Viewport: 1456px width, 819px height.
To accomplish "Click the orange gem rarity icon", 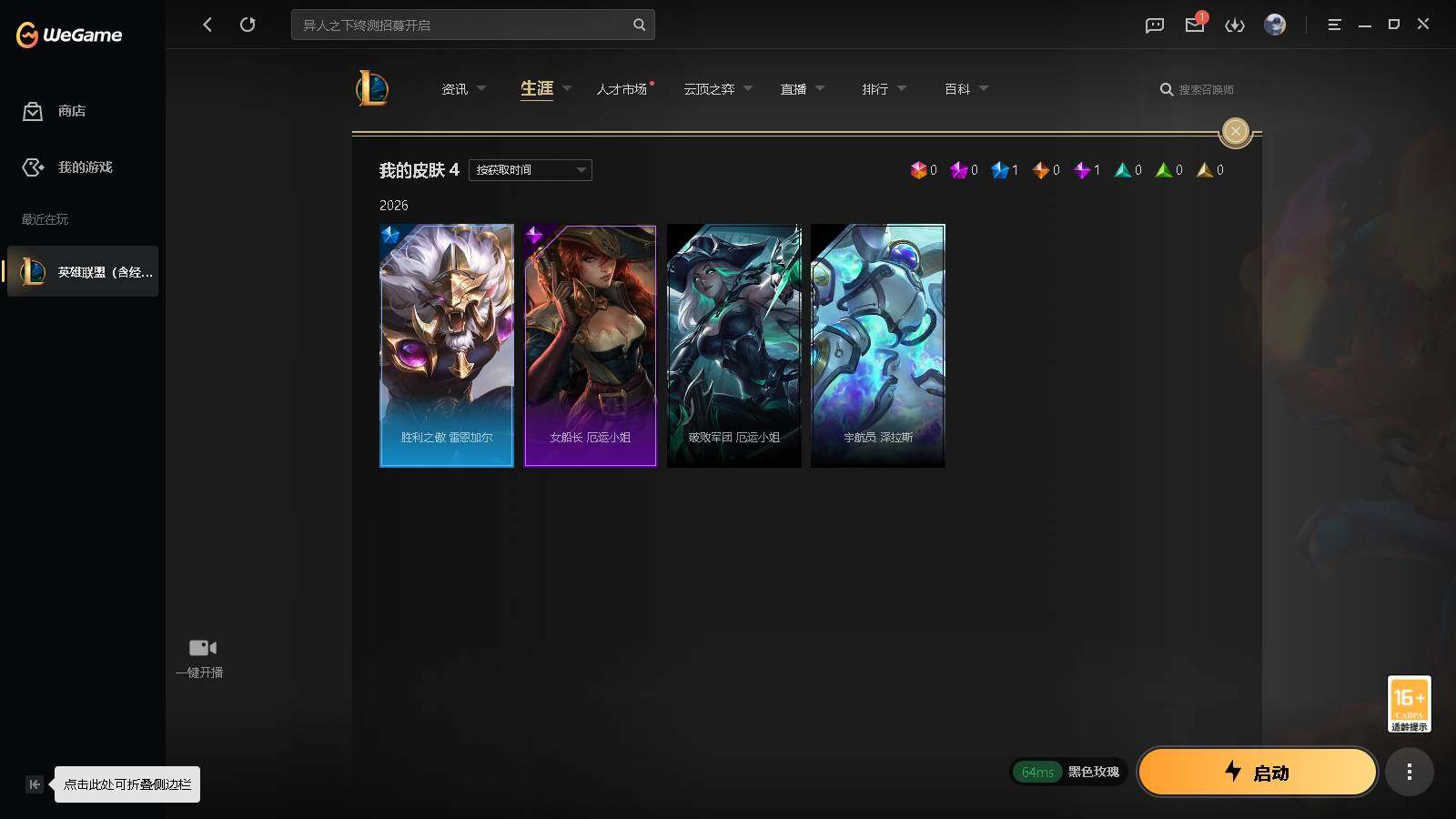I will point(1041,170).
